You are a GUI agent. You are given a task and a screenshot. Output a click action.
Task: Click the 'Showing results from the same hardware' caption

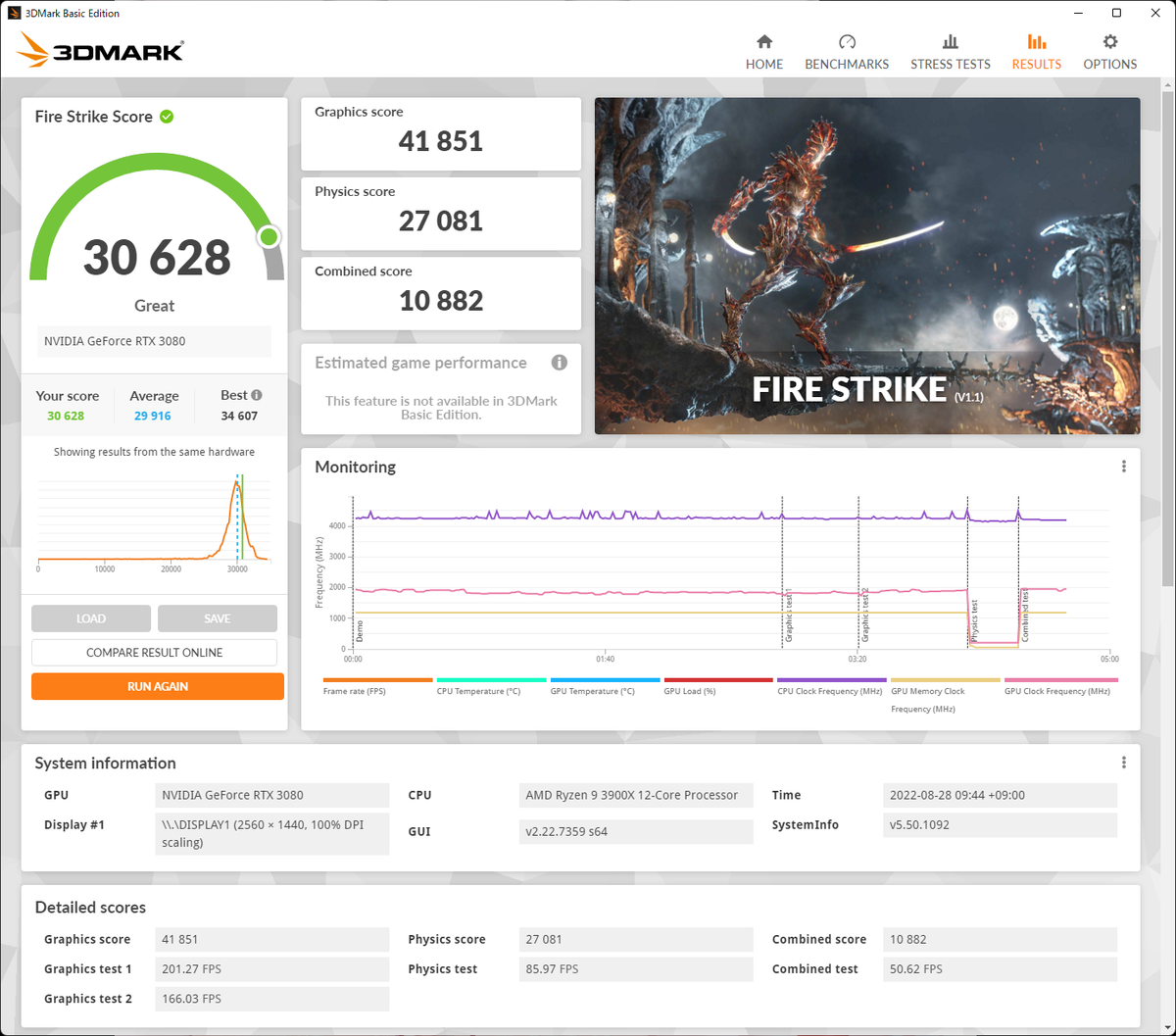[x=154, y=452]
